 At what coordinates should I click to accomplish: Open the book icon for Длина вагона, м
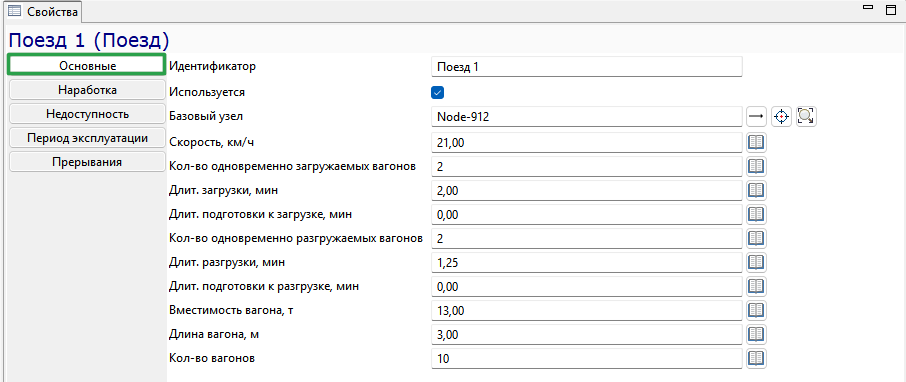[756, 334]
